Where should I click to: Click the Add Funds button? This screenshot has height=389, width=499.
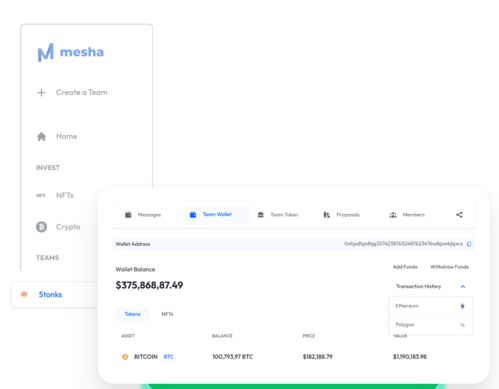click(x=405, y=267)
